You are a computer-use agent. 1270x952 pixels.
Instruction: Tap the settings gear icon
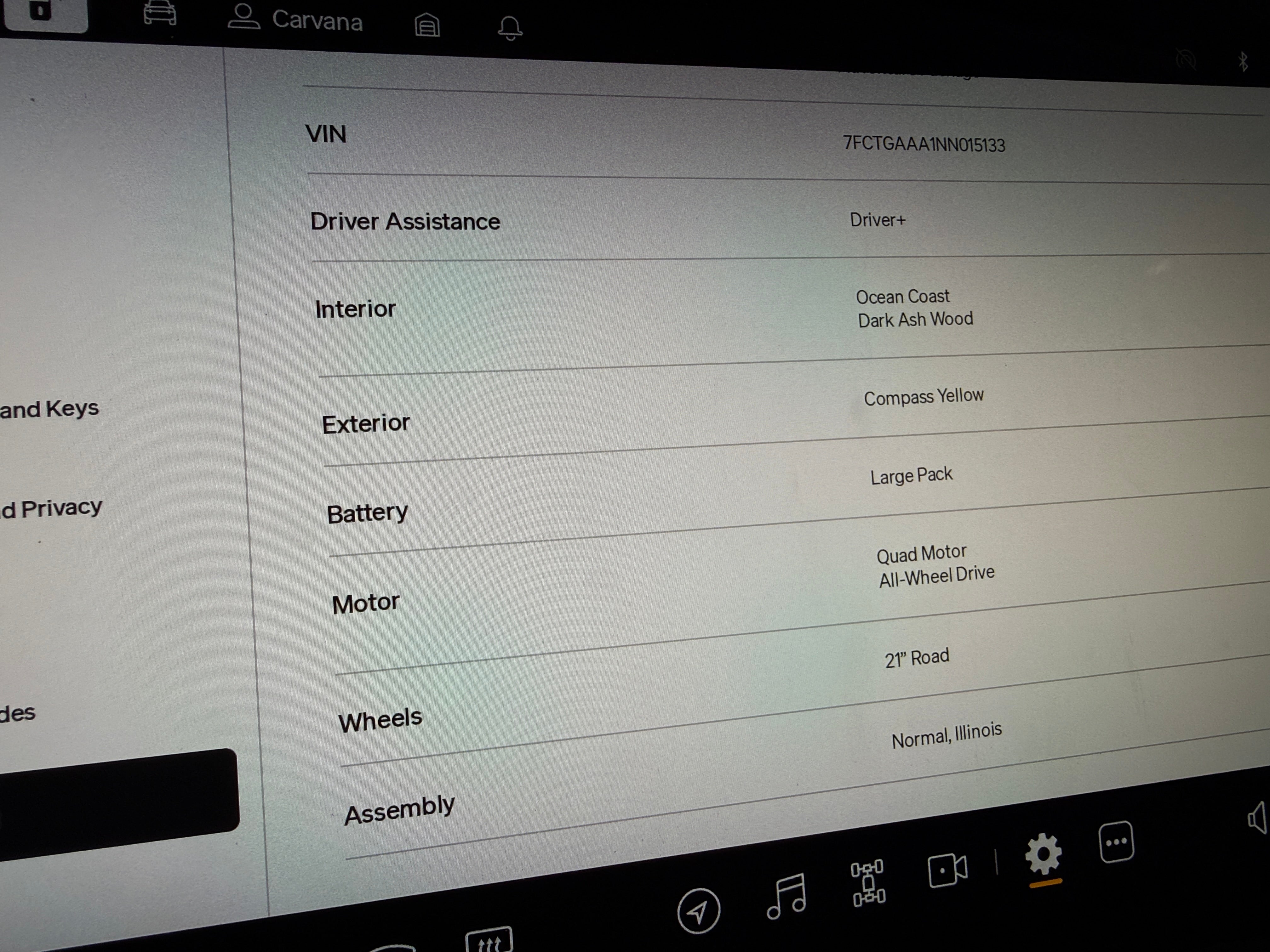pyautogui.click(x=1043, y=854)
